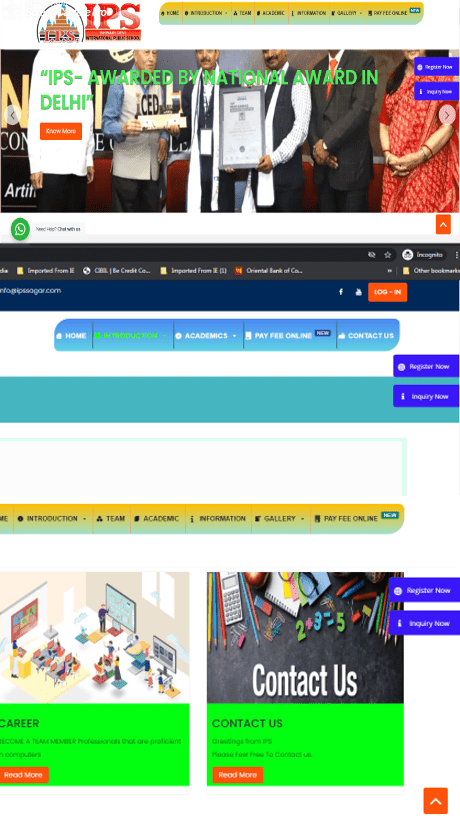Open the Incognito profile indicator
The height and width of the screenshot is (819, 460).
[x=423, y=255]
